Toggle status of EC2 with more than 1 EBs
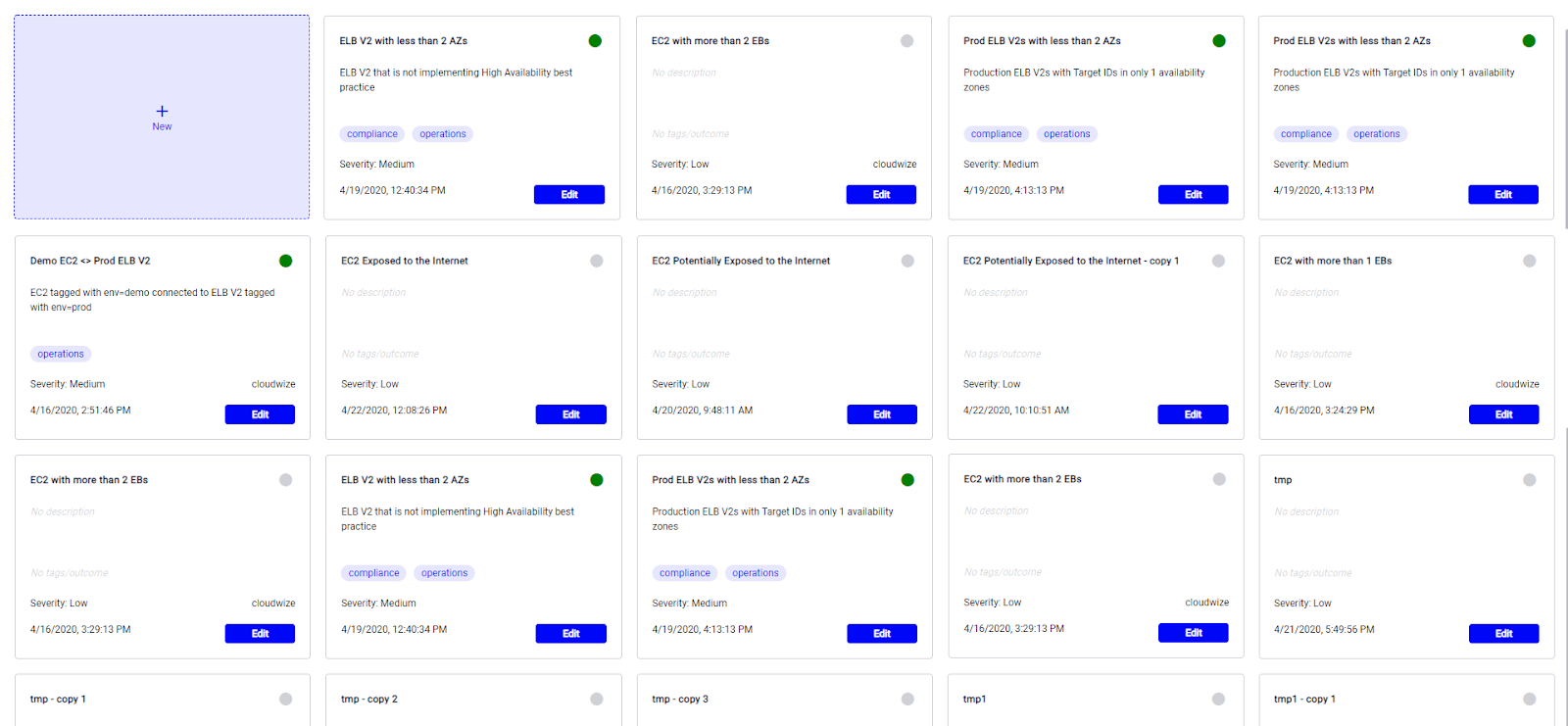 (1529, 261)
